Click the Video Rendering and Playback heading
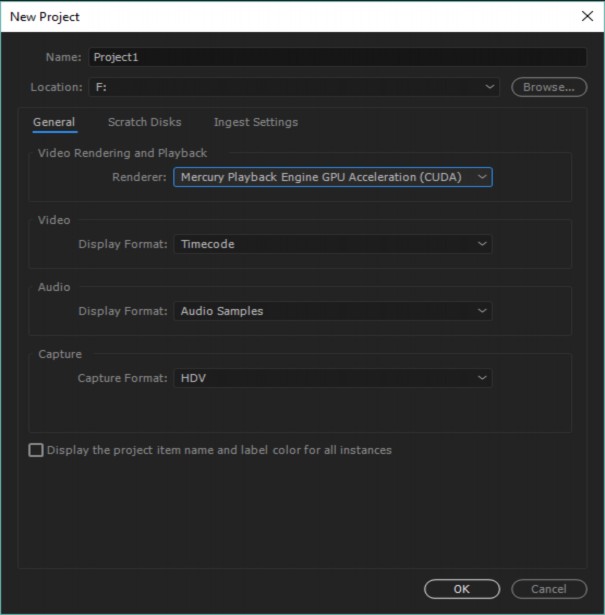 [122, 154]
